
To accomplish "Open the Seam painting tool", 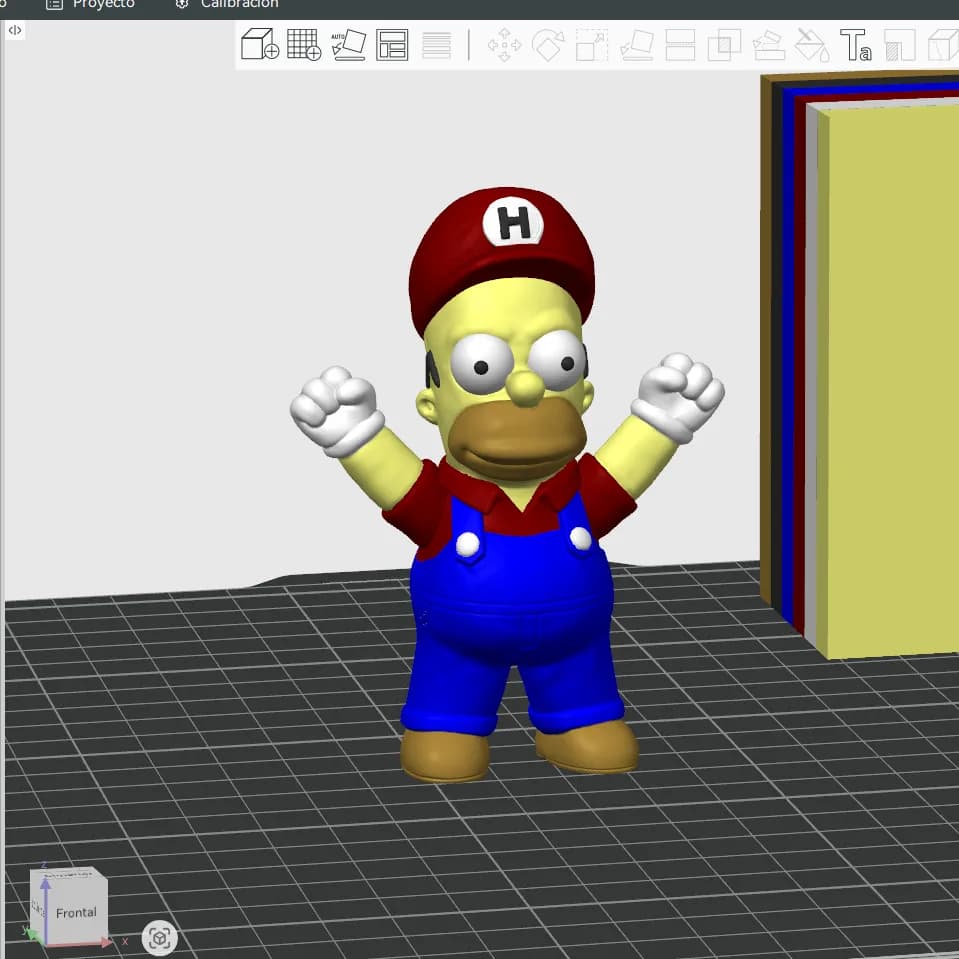I will (x=900, y=45).
